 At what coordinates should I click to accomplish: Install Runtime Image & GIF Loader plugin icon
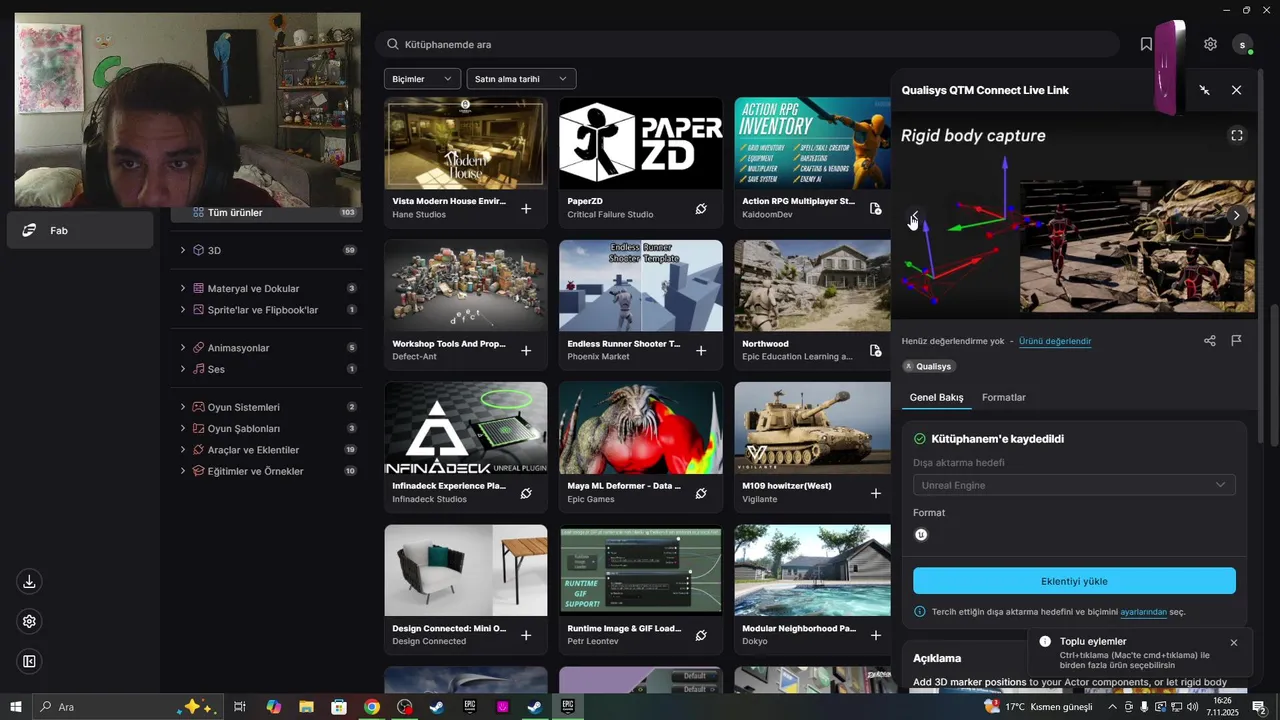(x=701, y=635)
